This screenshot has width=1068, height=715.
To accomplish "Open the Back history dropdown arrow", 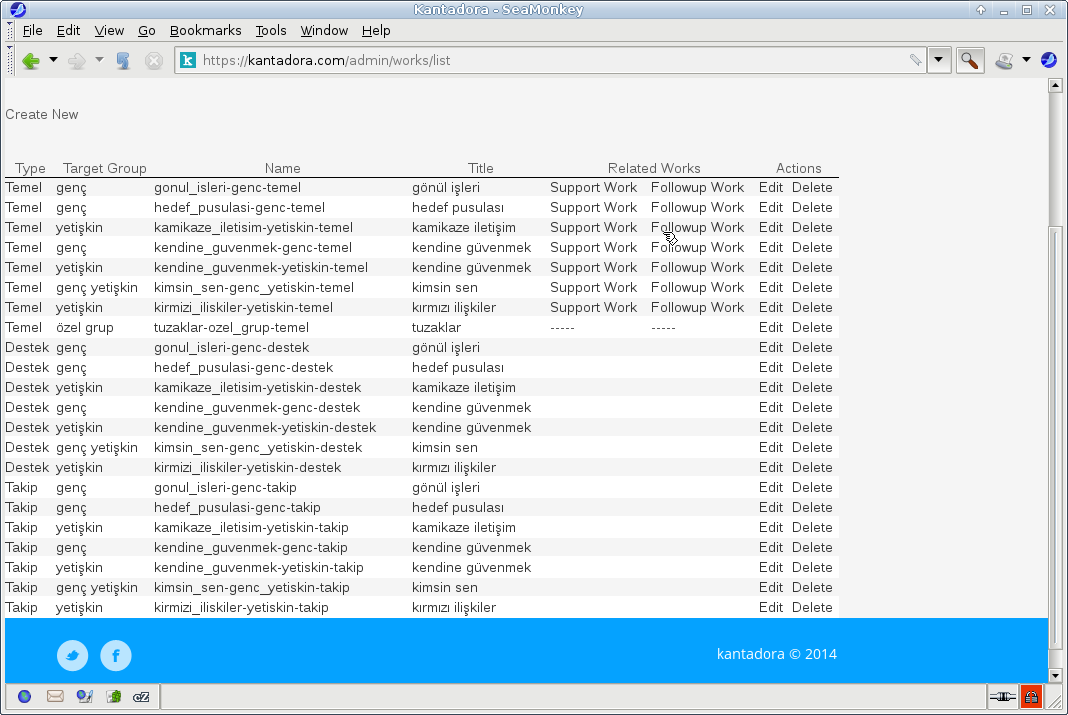I will click(53, 60).
